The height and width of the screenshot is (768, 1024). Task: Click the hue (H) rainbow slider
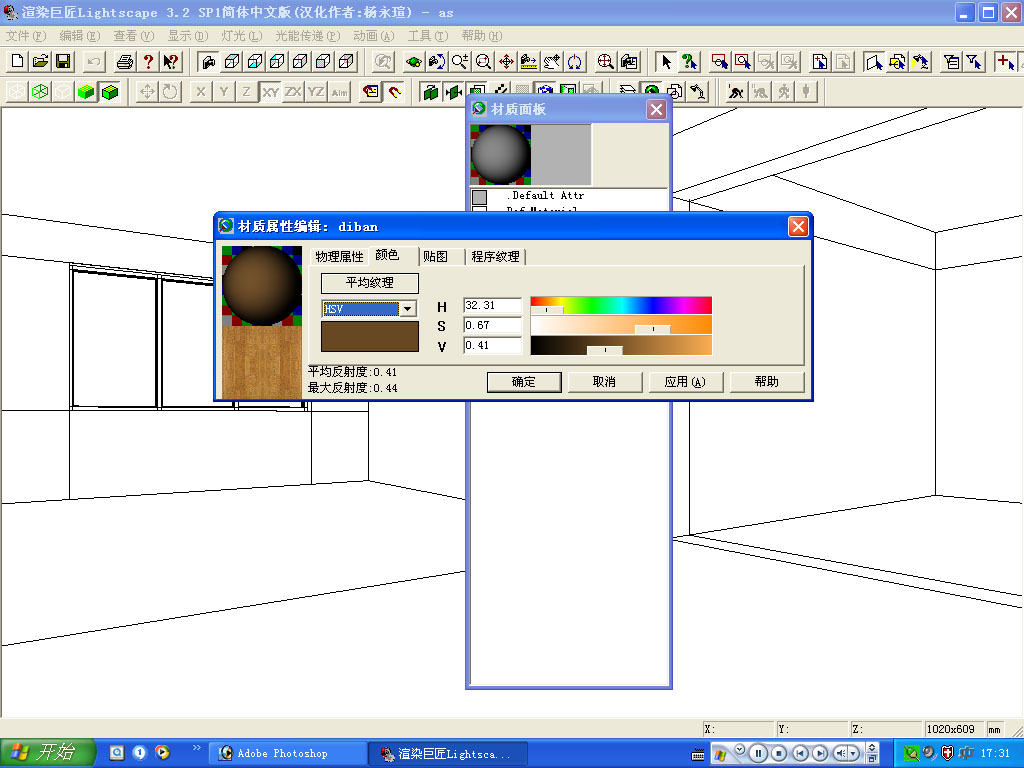coord(620,305)
